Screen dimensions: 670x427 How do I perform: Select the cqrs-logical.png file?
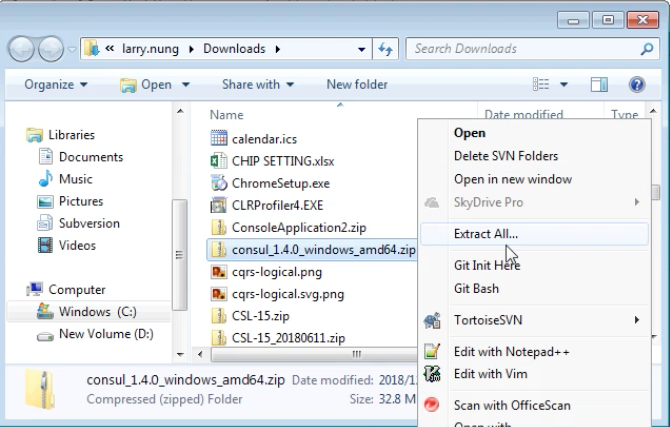pos(267,272)
